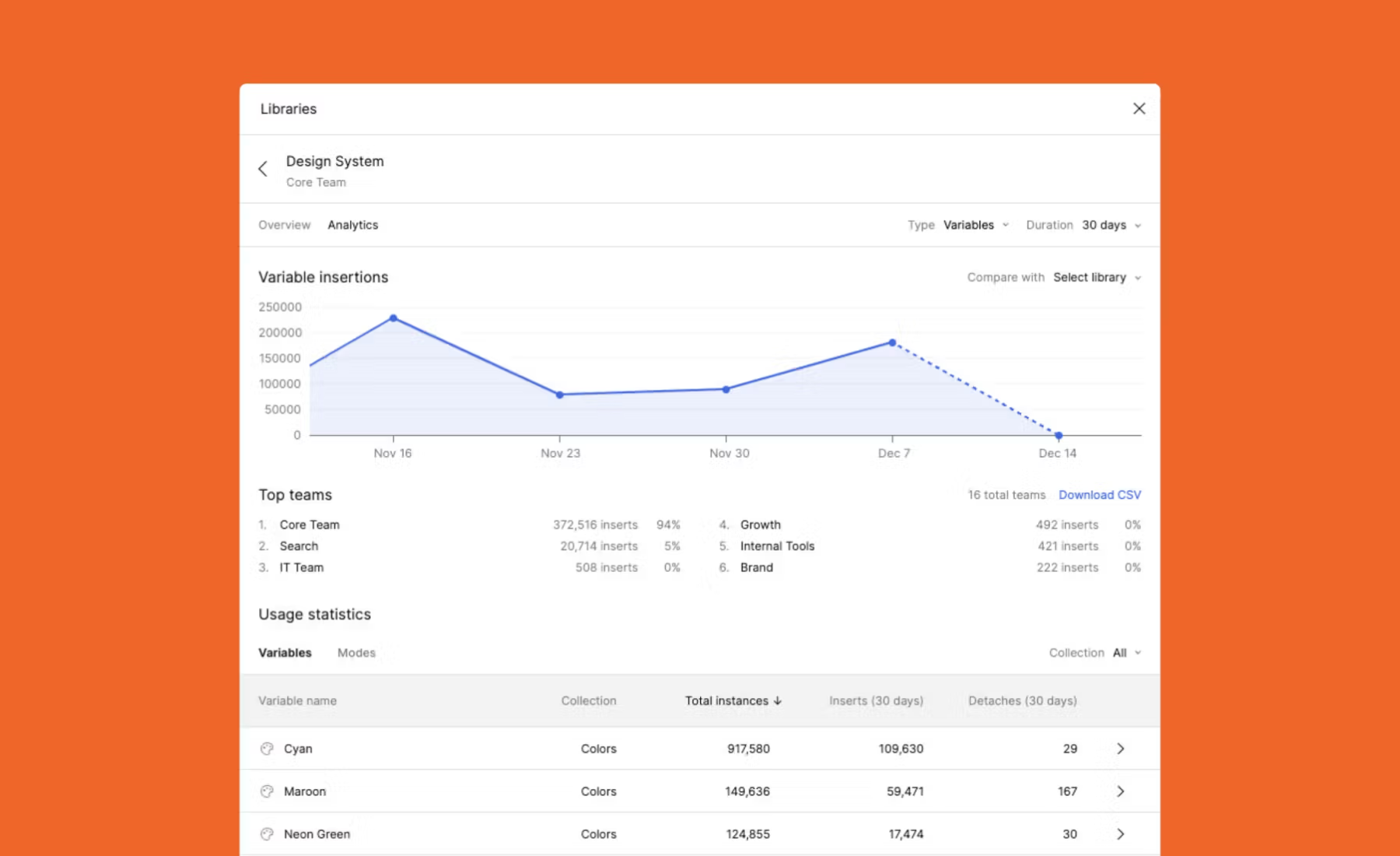Go back using the left chevron arrow
This screenshot has height=856, width=1400.
263,169
